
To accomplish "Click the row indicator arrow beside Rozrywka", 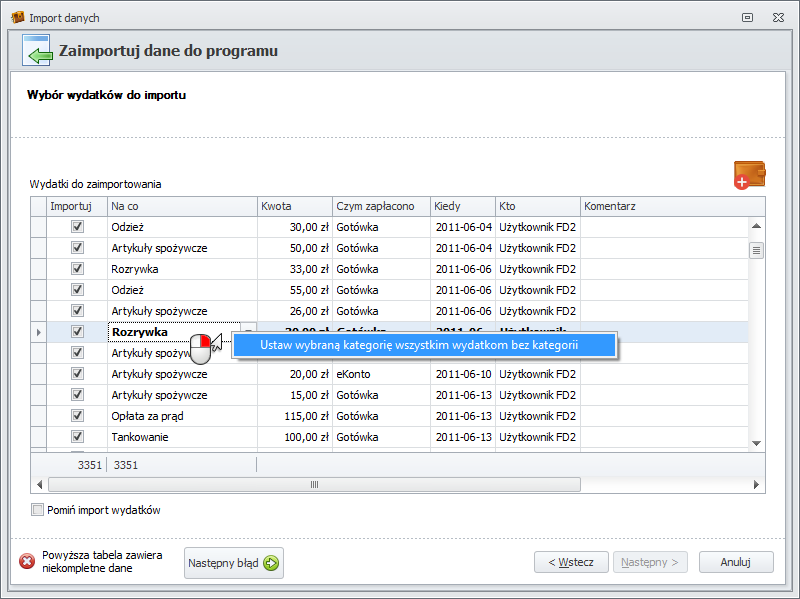I will pyautogui.click(x=39, y=332).
